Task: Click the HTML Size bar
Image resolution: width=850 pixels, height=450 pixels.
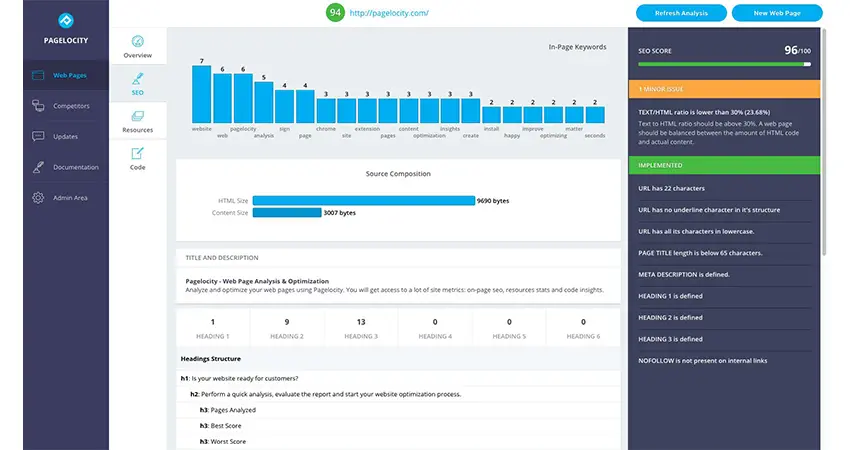Action: click(364, 201)
